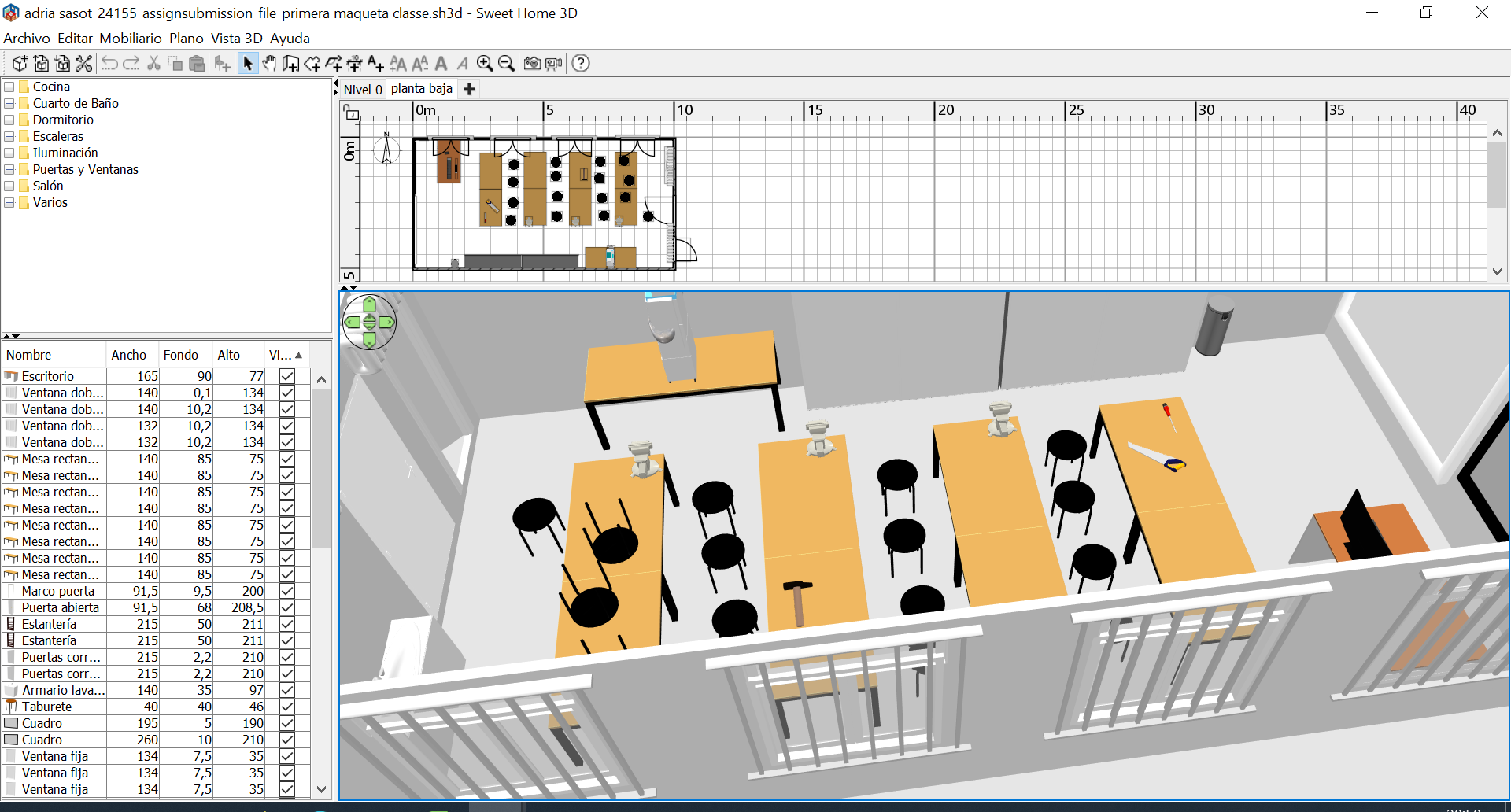Open the Preferences tools icon
Image resolution: width=1511 pixels, height=812 pixels.
(84, 64)
